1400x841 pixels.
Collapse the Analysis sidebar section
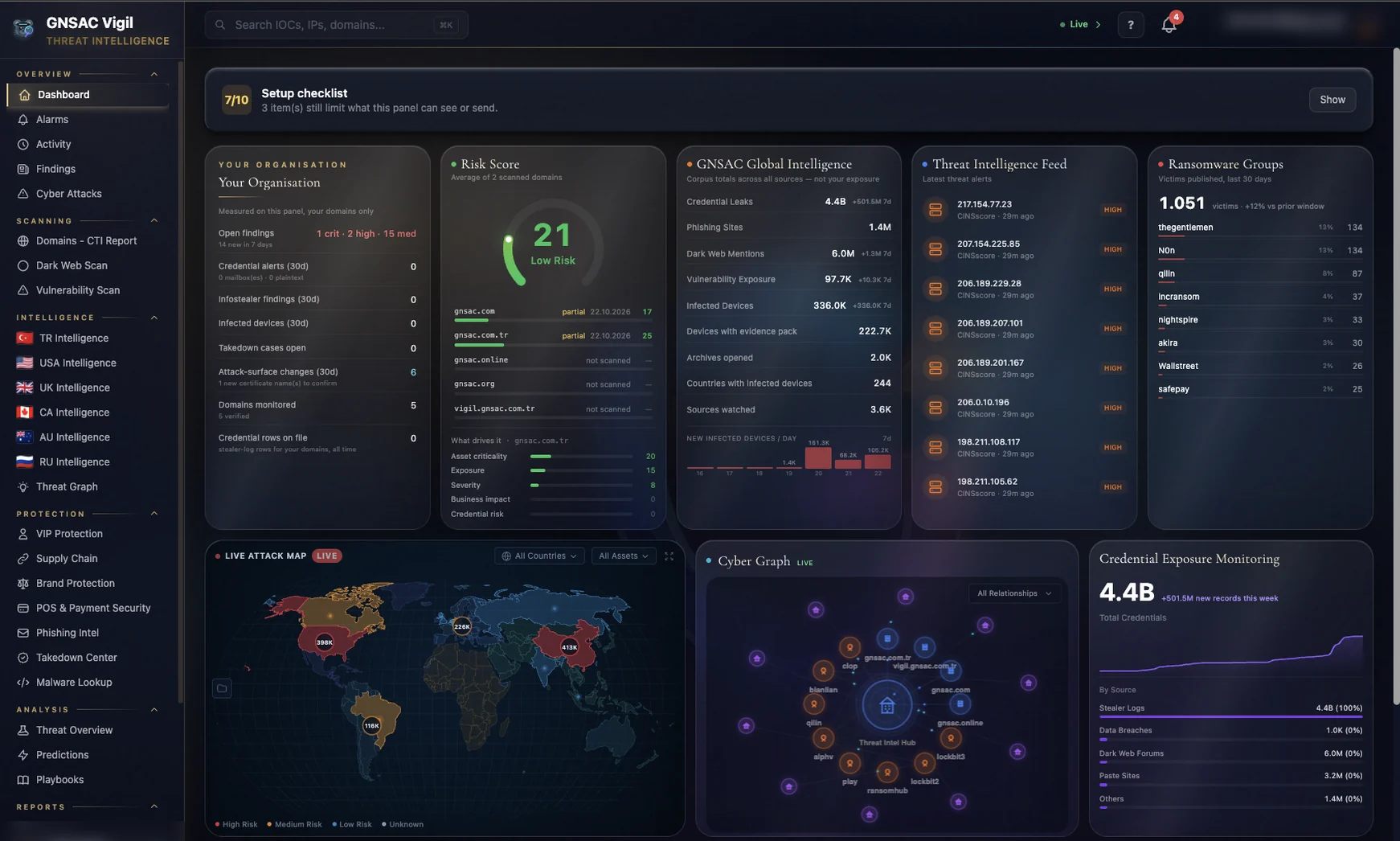click(154, 710)
